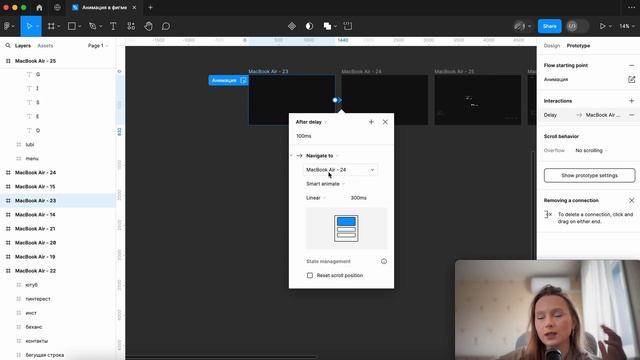The width and height of the screenshot is (640, 360).
Task: Select the контакты layer
Action: pyautogui.click(x=58, y=341)
